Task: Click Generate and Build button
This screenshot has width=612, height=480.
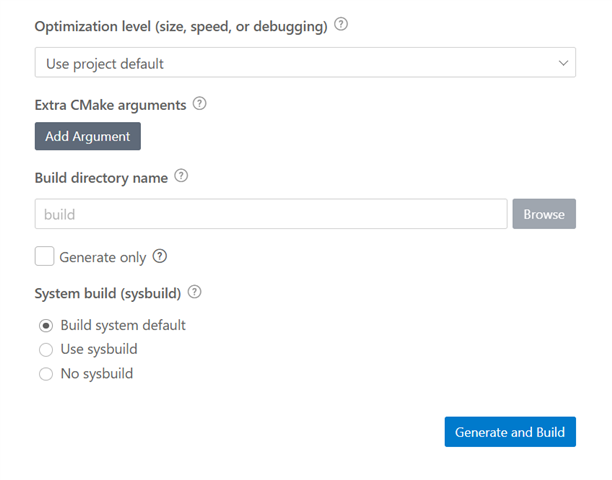Action: click(x=510, y=432)
